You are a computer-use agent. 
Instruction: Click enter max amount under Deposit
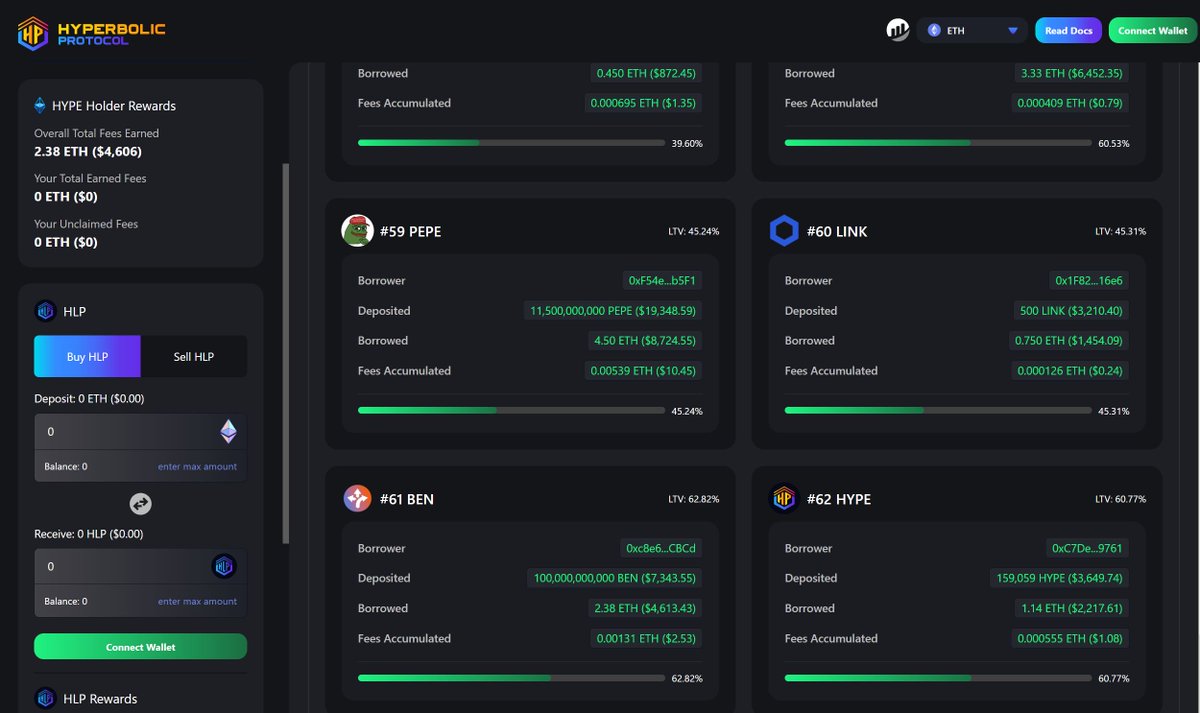point(197,466)
